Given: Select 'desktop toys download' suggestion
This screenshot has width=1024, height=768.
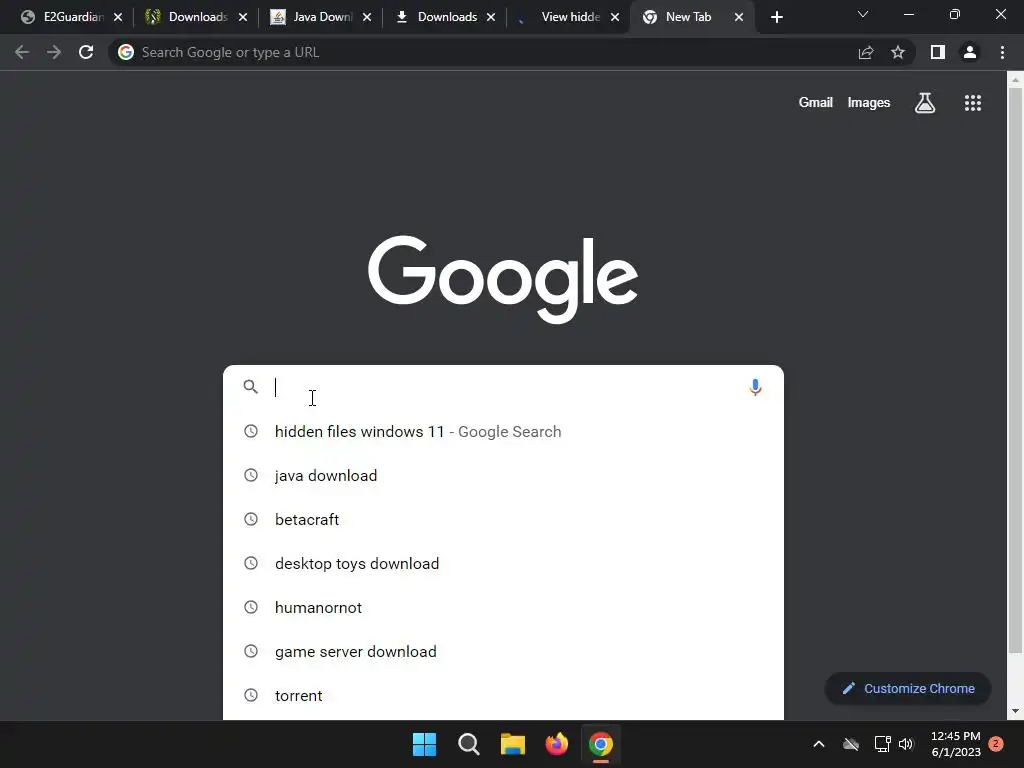Looking at the screenshot, I should click(503, 564).
